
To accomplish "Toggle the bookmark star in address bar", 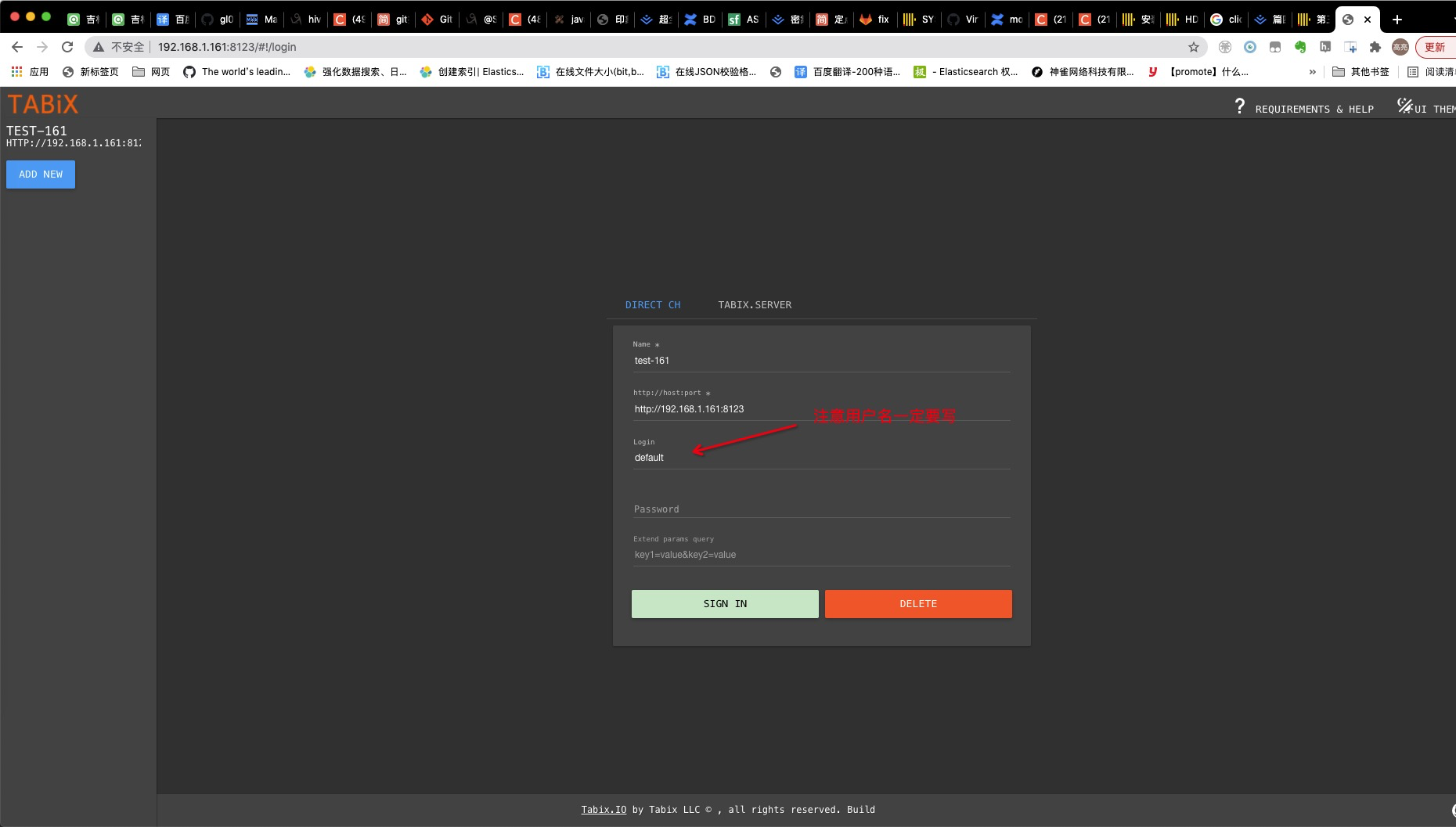I will tap(1194, 47).
